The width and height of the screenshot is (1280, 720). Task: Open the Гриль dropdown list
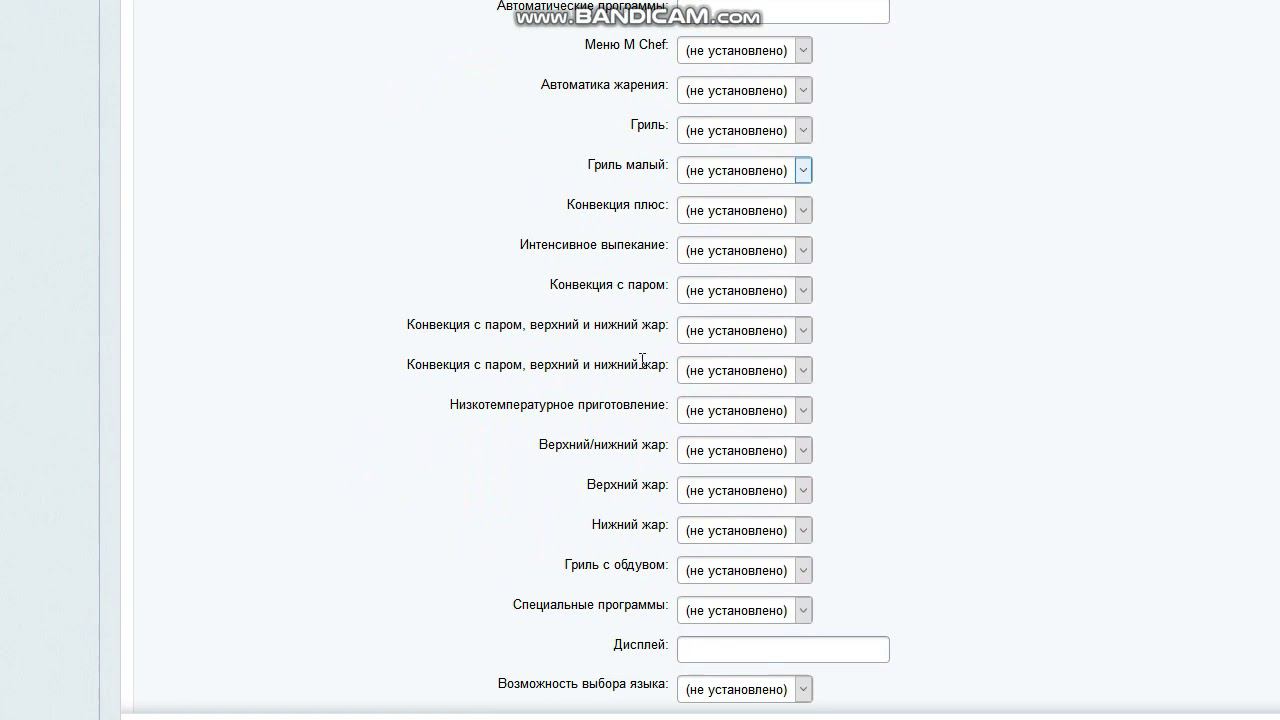click(744, 130)
